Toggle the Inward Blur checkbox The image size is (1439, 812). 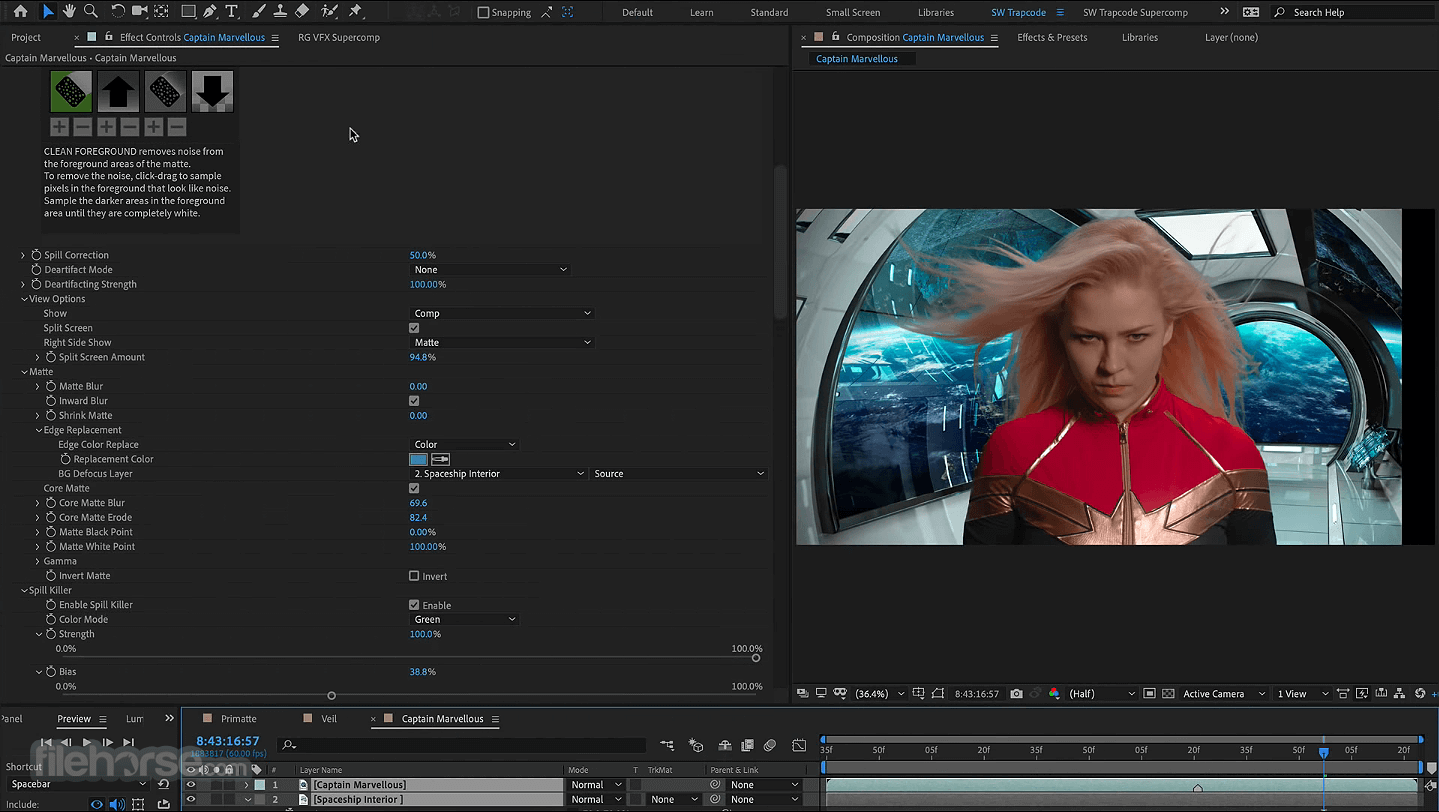tap(414, 401)
